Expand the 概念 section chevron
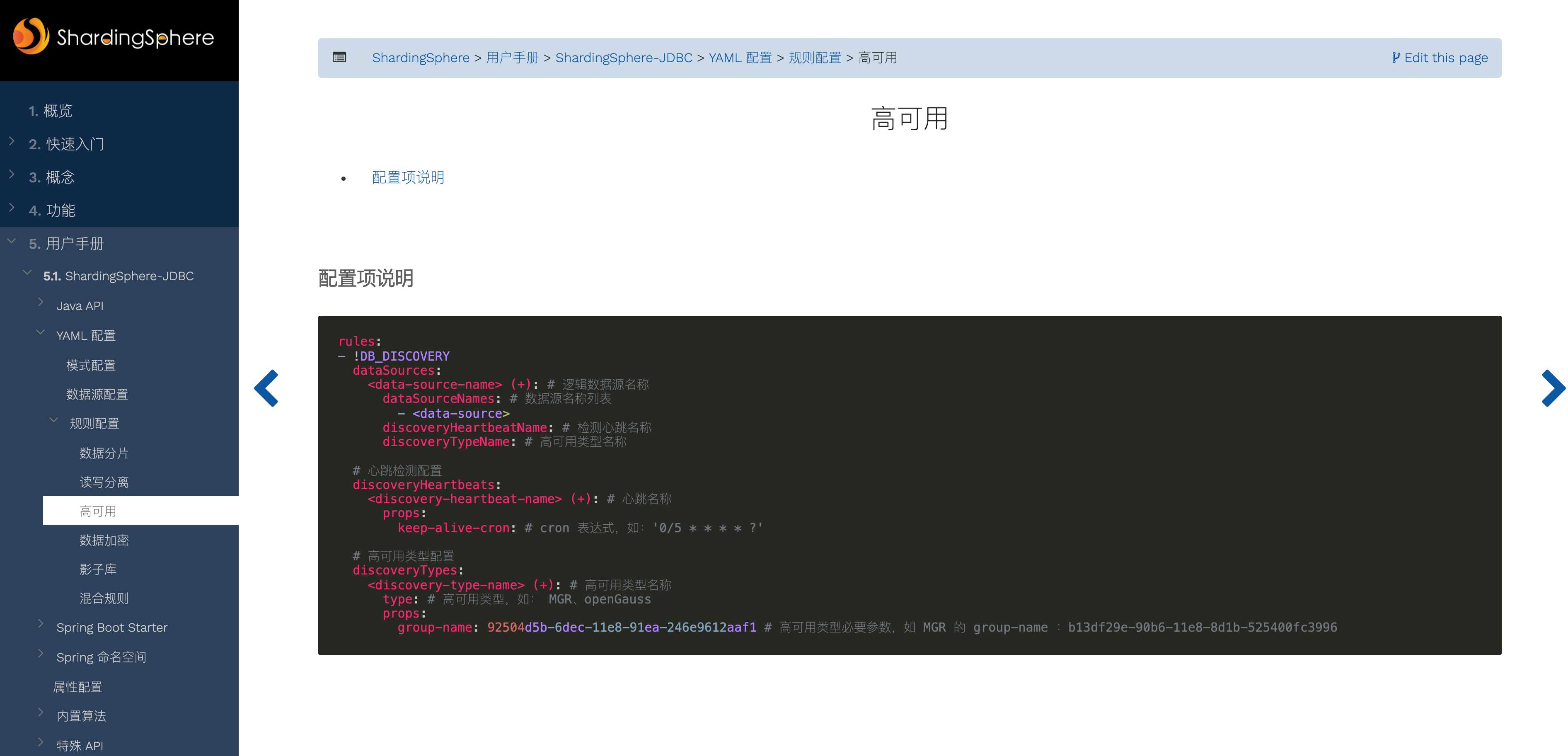1568x756 pixels. (x=12, y=174)
